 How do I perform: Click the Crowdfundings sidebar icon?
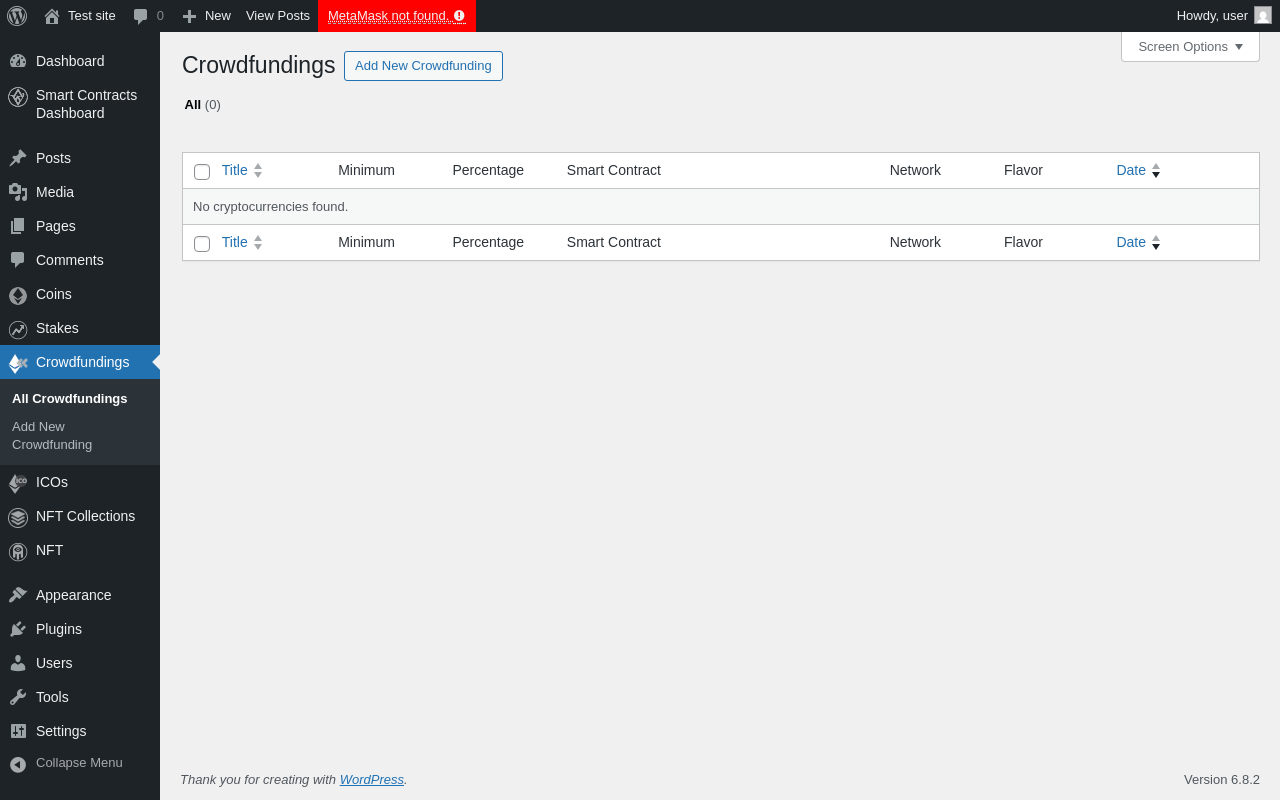click(x=18, y=364)
